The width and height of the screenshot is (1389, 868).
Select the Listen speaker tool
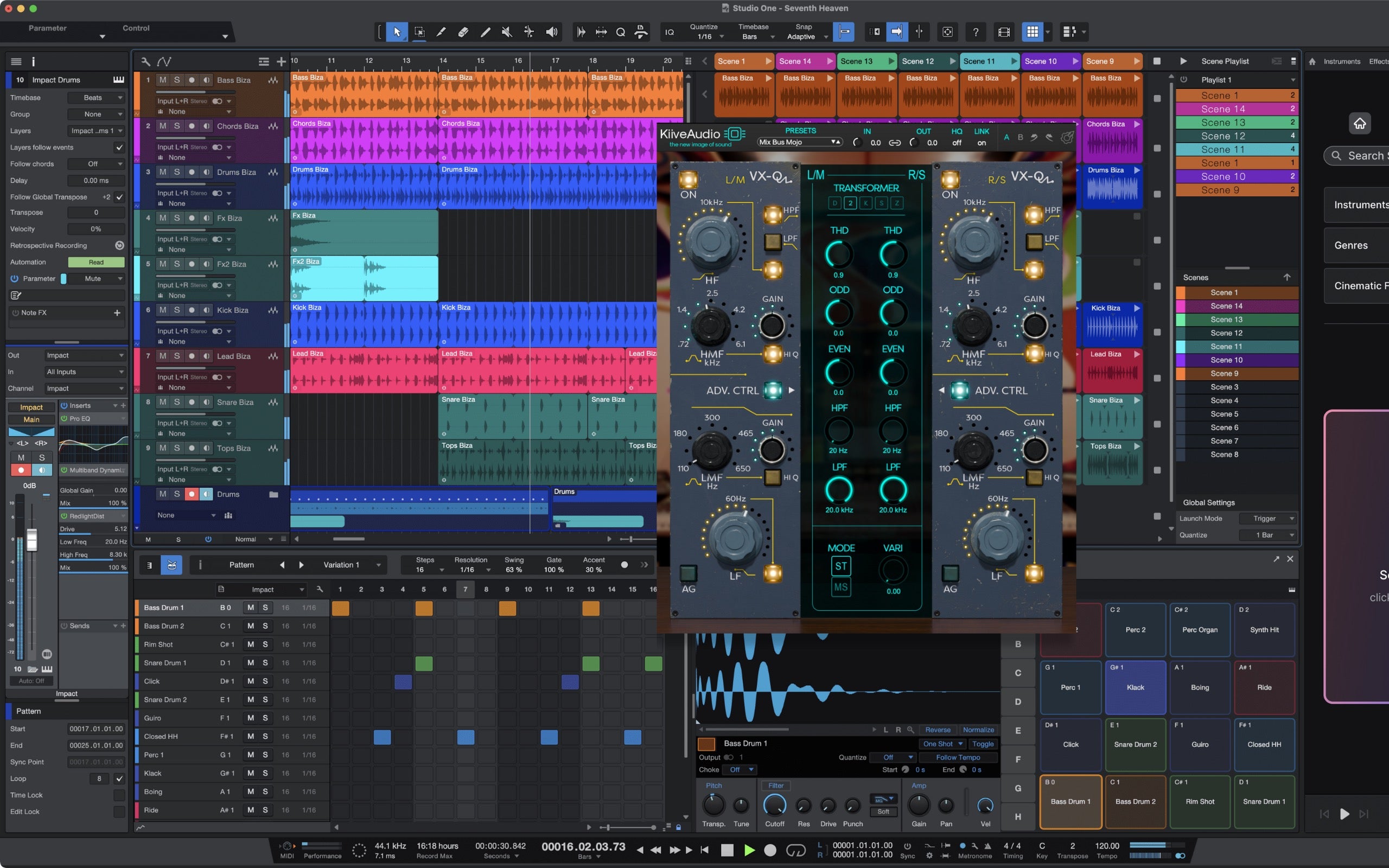[x=552, y=32]
